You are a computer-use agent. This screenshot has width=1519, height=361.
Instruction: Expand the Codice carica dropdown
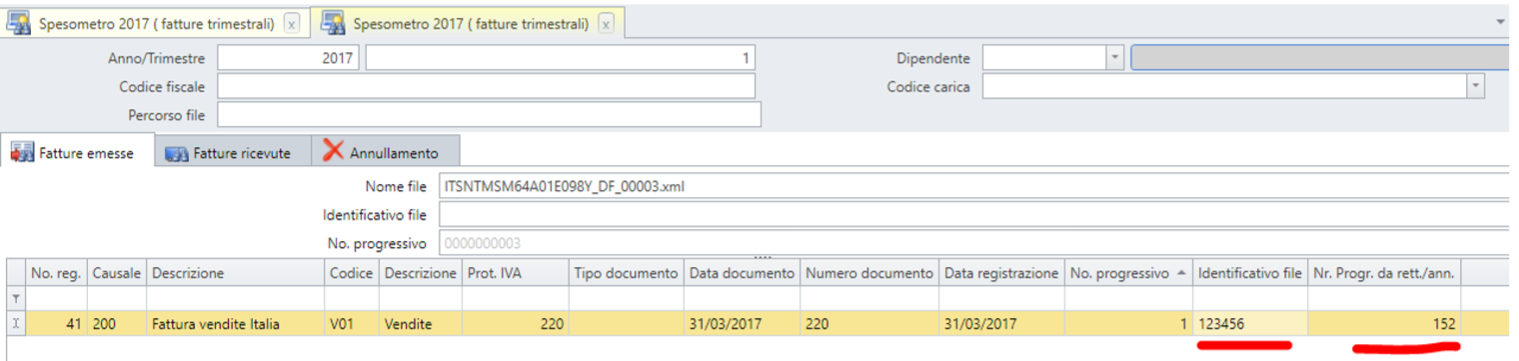(x=1475, y=87)
